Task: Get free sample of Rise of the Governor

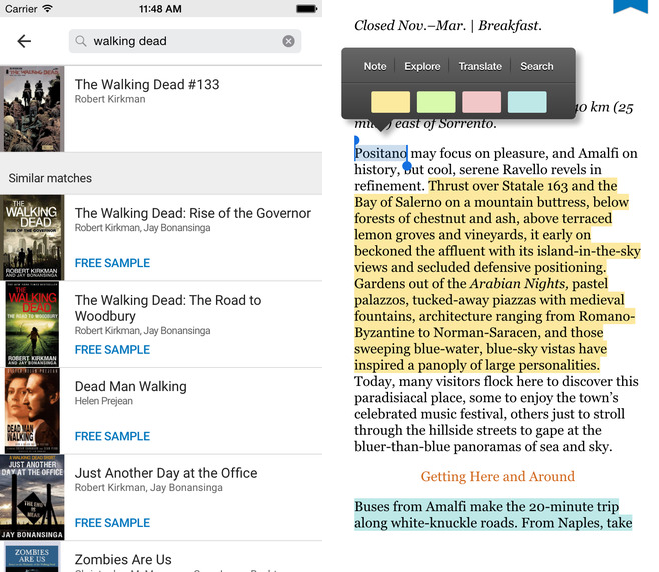Action: (x=112, y=263)
